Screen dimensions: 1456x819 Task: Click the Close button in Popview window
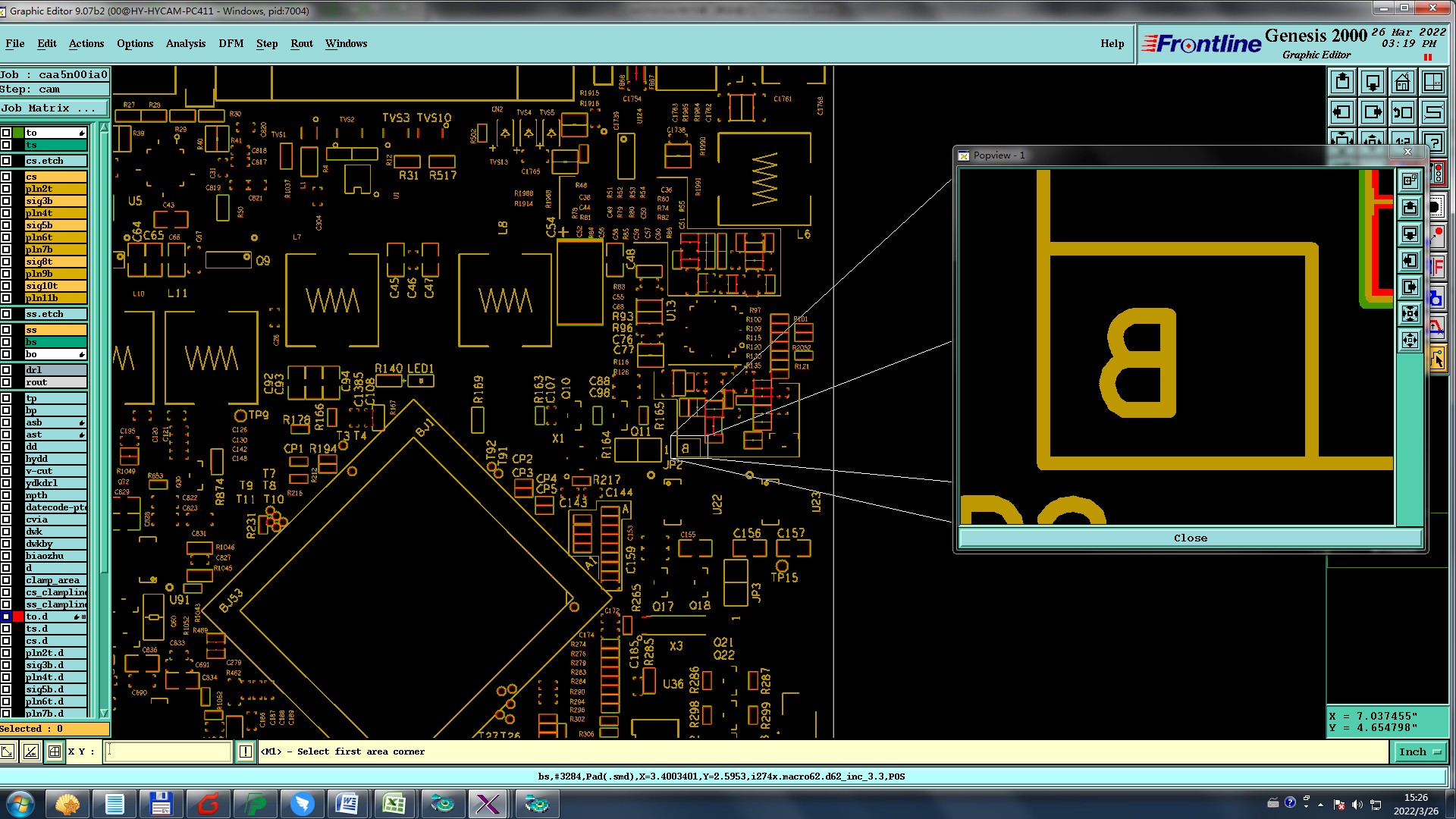(1190, 538)
